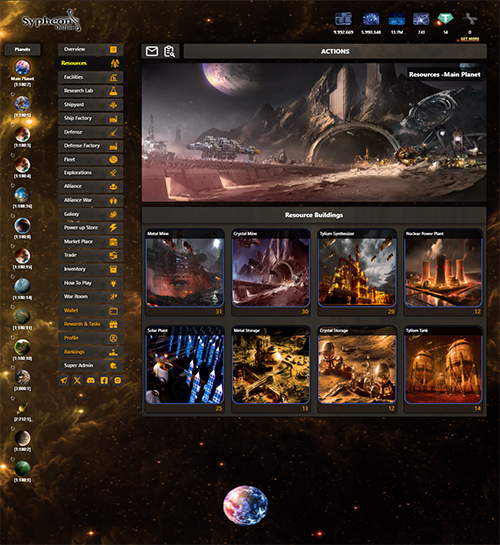
Task: Open the Galaxy menu item
Action: (x=91, y=214)
